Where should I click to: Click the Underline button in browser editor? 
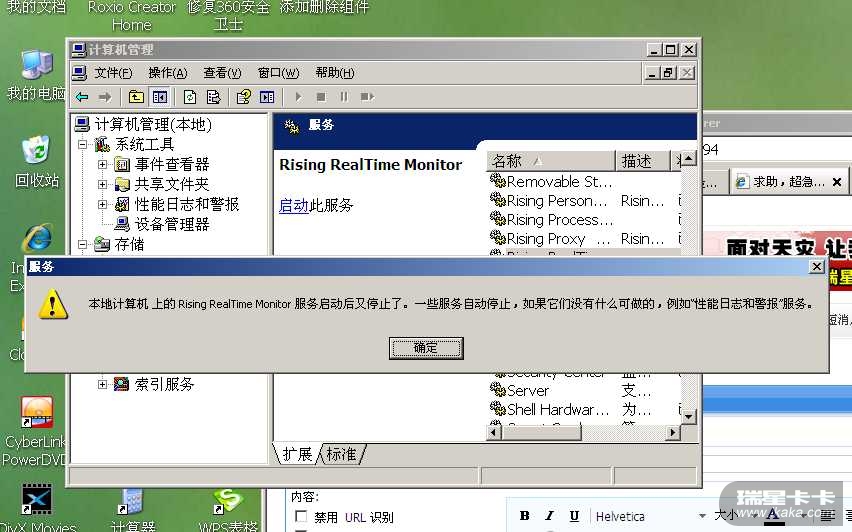(x=574, y=516)
